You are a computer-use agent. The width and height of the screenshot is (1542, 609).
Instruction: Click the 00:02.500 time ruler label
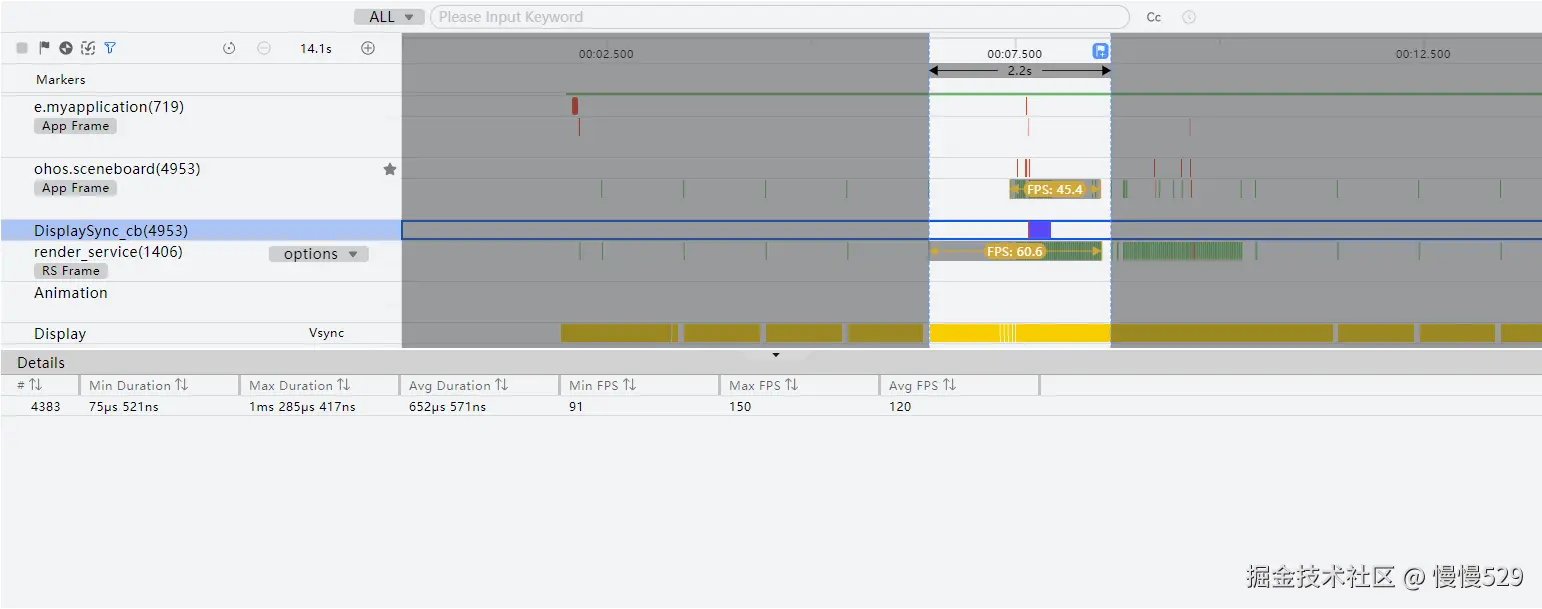click(x=606, y=54)
